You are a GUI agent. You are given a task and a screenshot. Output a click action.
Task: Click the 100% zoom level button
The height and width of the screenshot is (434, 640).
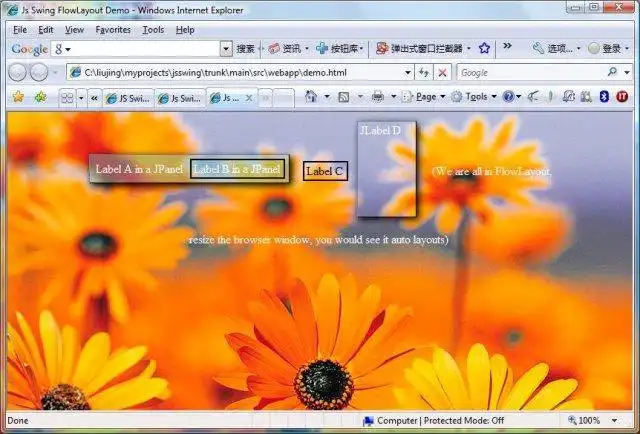pos(585,421)
